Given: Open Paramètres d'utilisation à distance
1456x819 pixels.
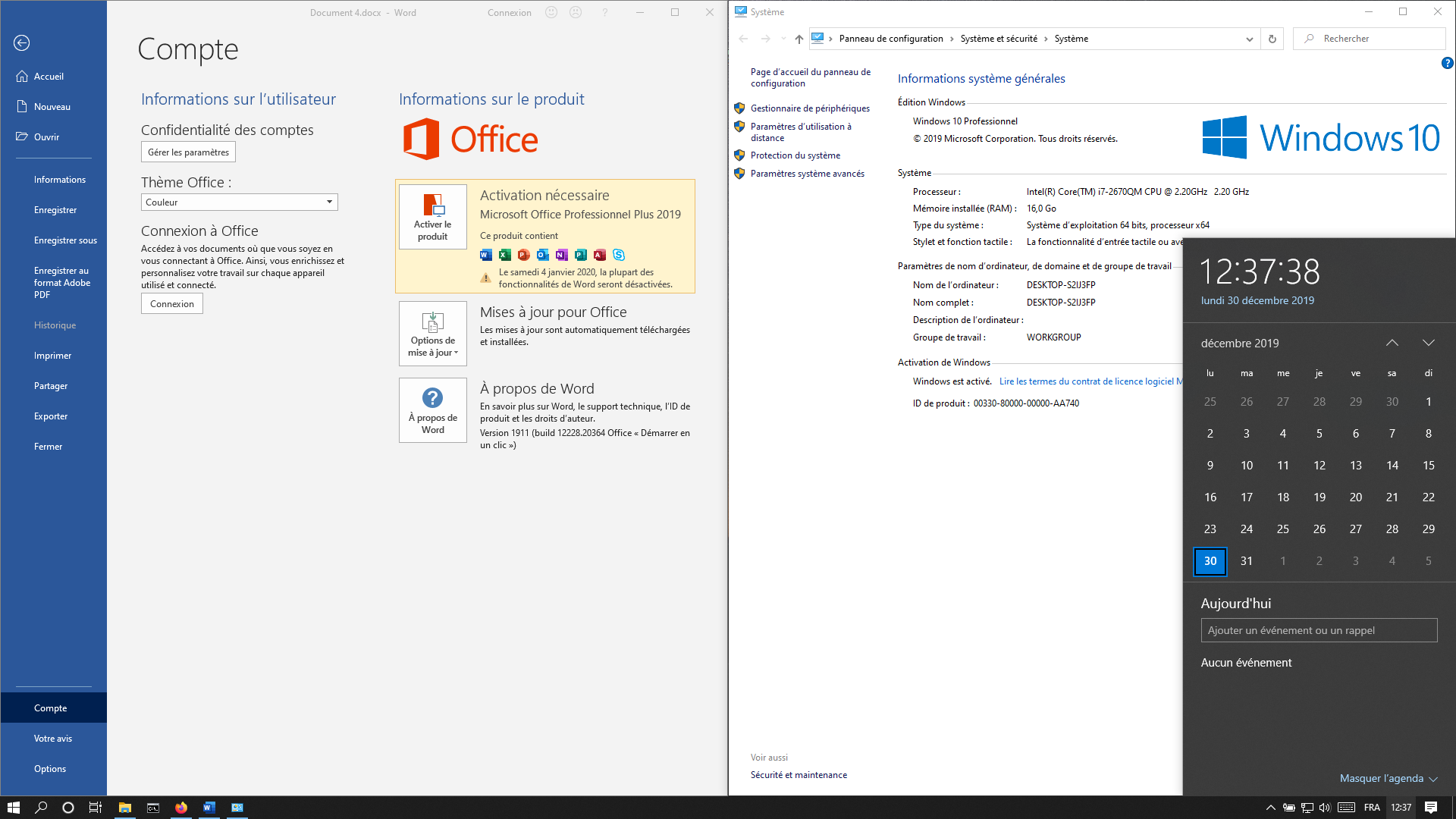Looking at the screenshot, I should coord(801,132).
